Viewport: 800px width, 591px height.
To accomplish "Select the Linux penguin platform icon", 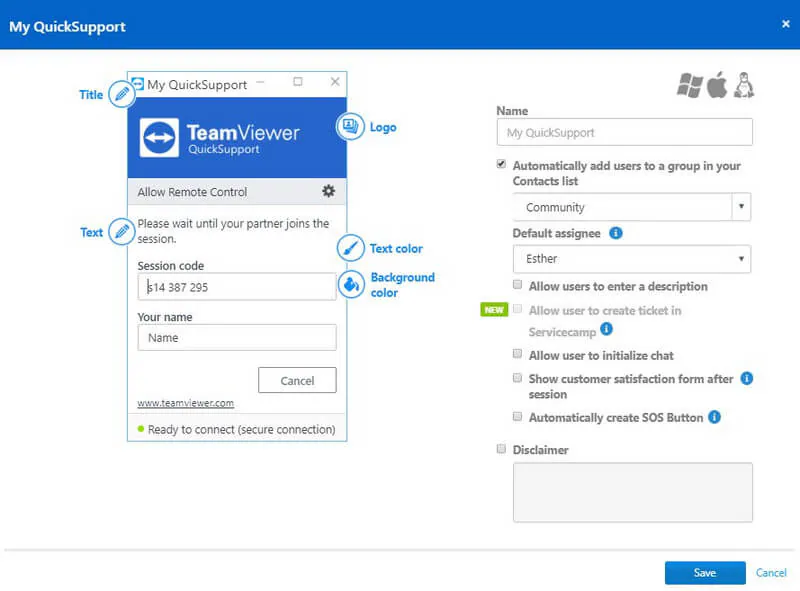I will (744, 85).
